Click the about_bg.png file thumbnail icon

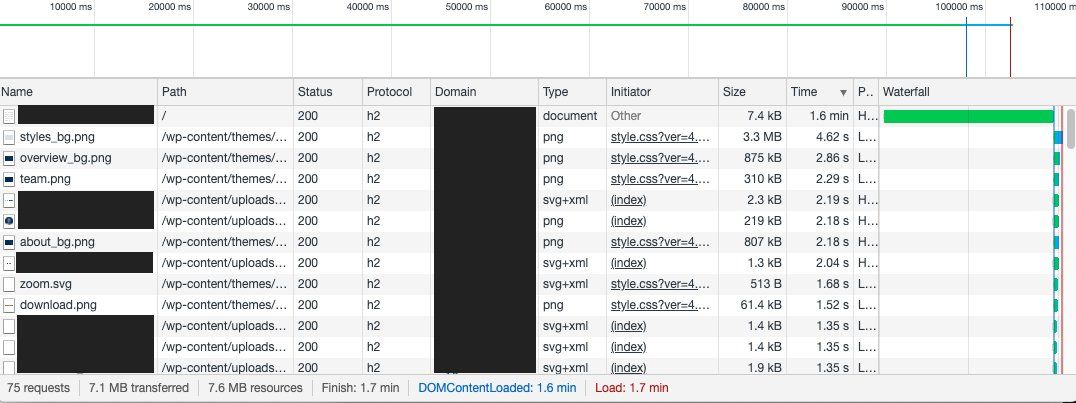coord(9,242)
